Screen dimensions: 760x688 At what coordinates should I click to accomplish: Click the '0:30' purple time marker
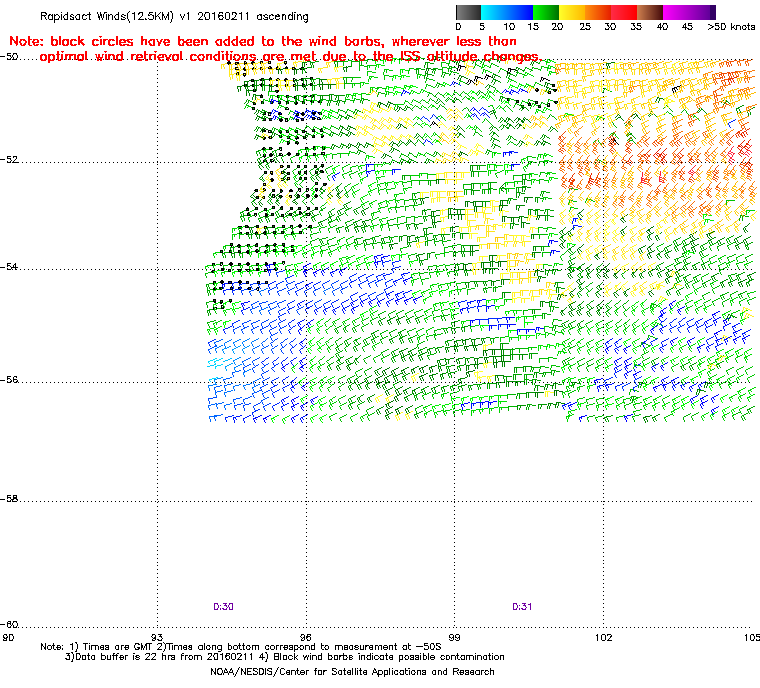tap(223, 607)
